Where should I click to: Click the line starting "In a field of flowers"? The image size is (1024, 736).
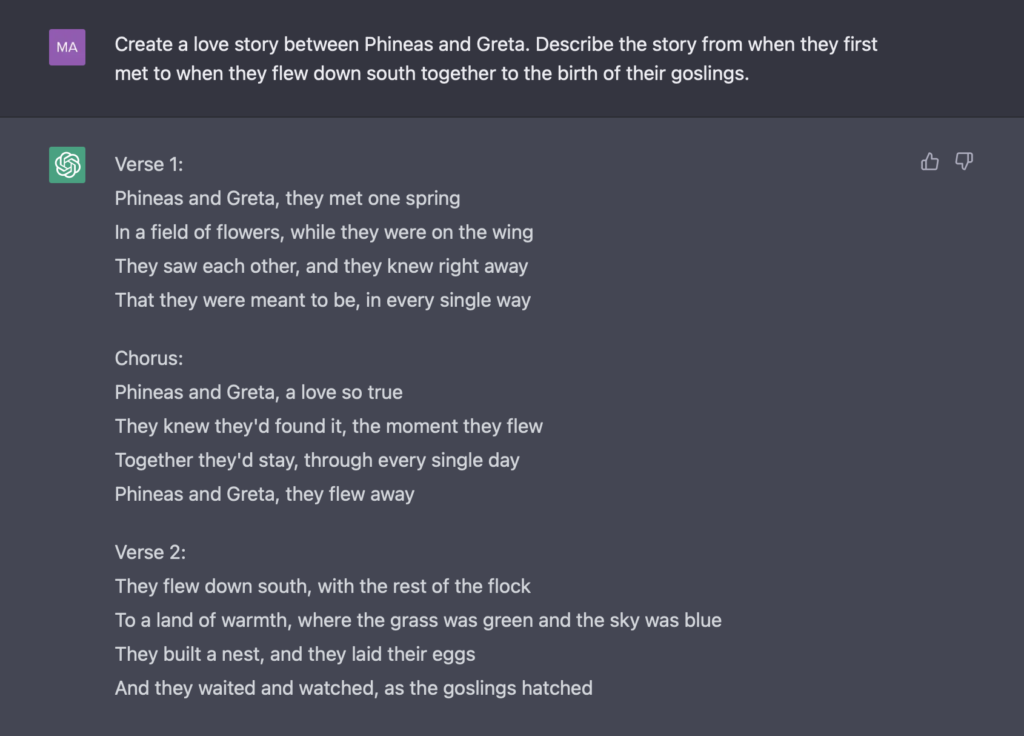click(323, 232)
